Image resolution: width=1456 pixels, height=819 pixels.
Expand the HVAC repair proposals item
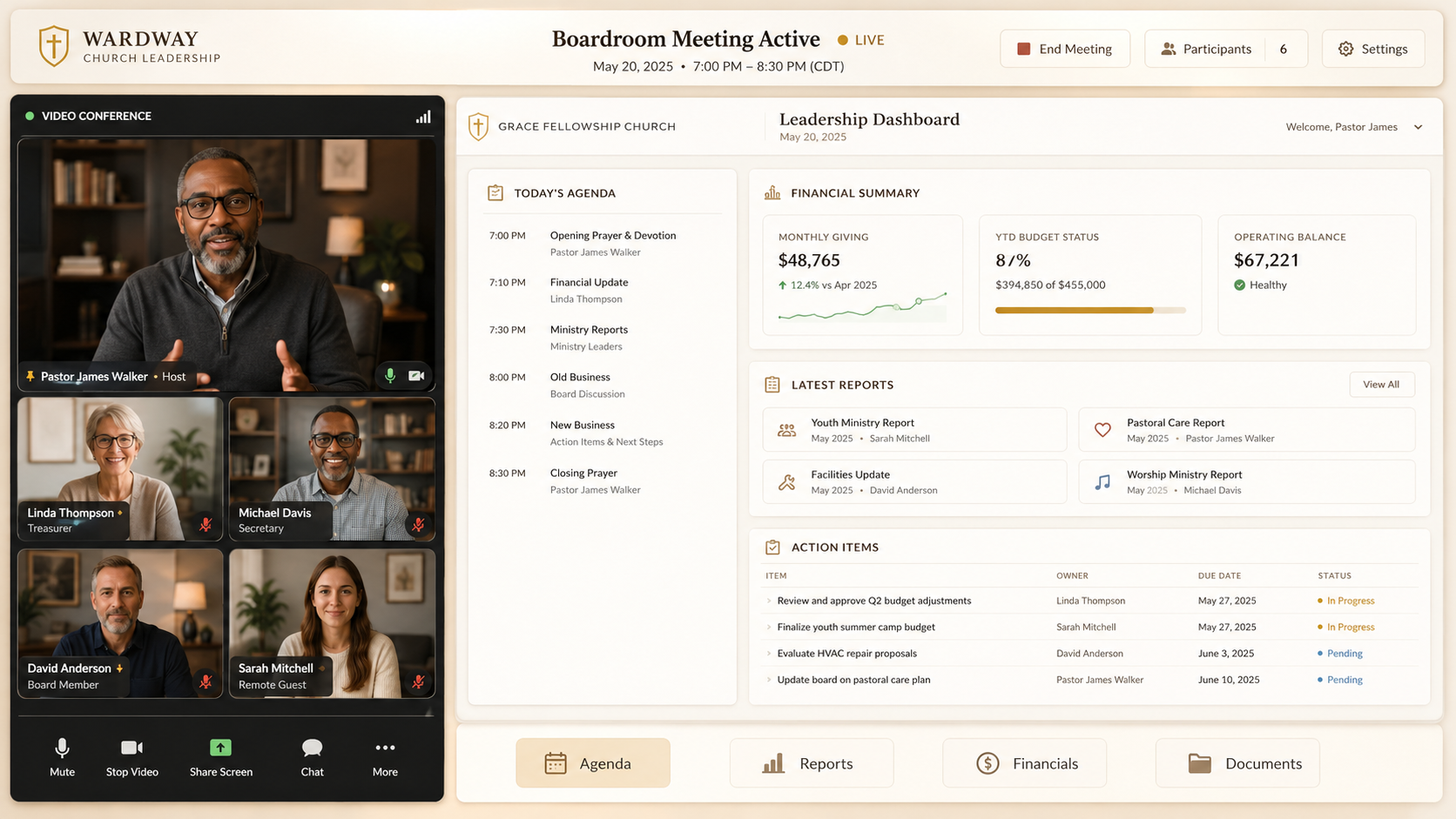click(769, 654)
